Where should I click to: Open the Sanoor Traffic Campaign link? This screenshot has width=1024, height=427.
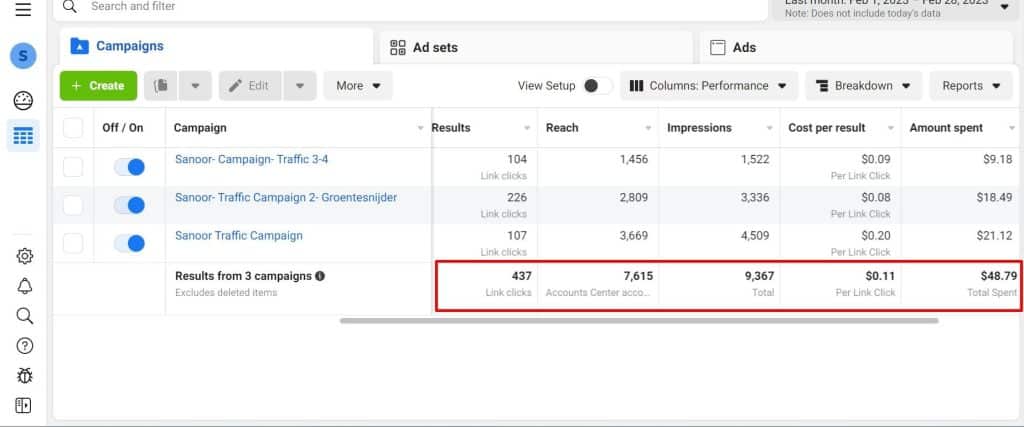239,236
